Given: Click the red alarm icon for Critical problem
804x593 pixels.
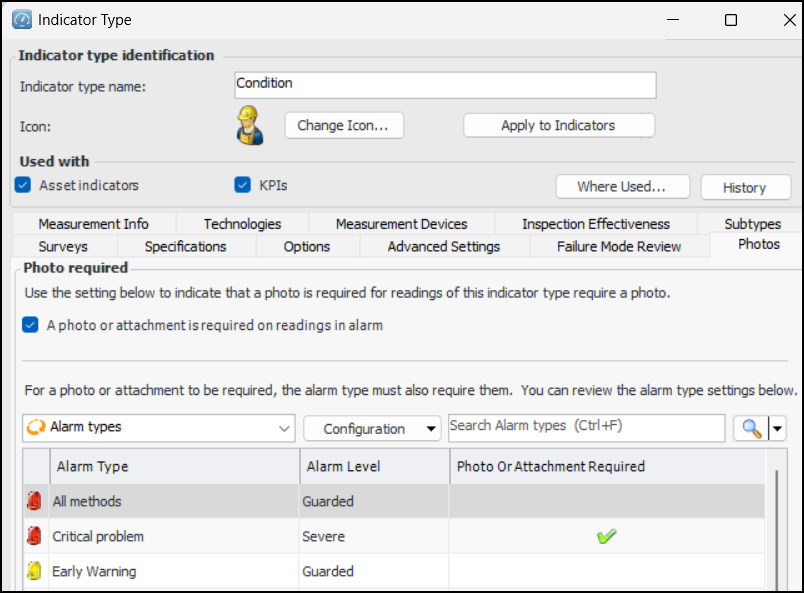Looking at the screenshot, I should point(34,536).
